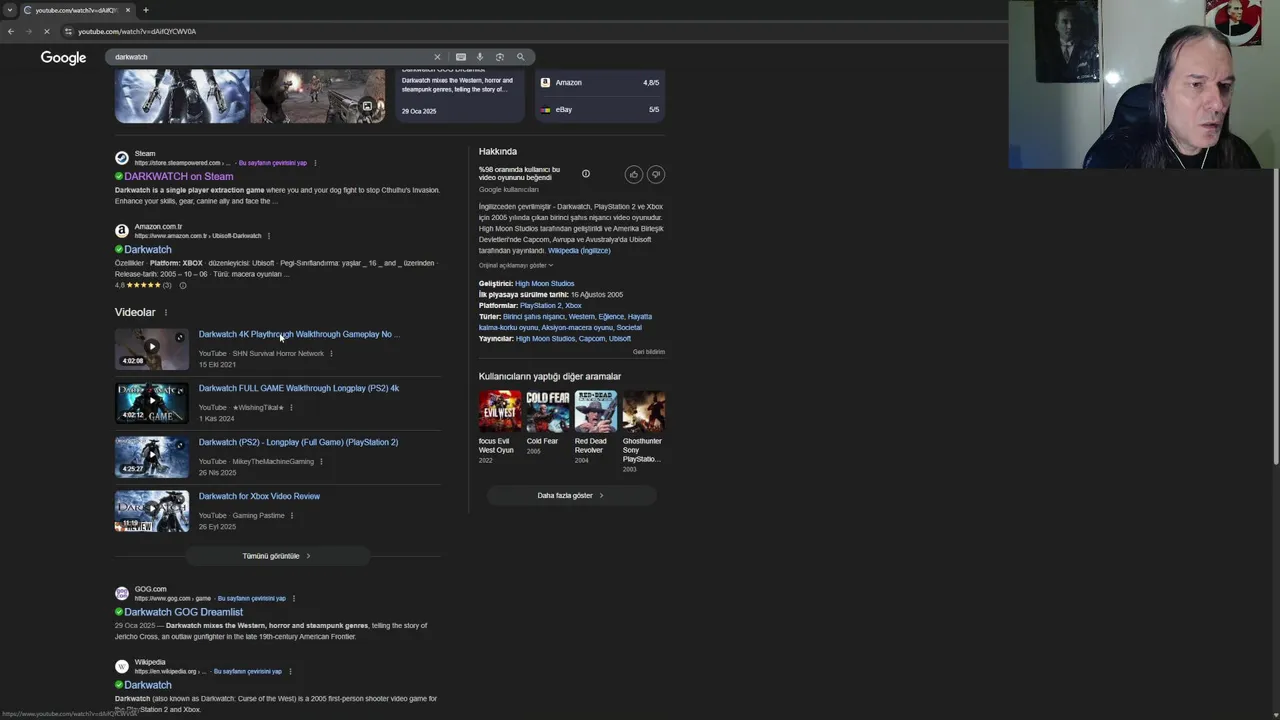Open the character artwork image thumbnail
The height and width of the screenshot is (720, 1280).
pyautogui.click(x=182, y=96)
